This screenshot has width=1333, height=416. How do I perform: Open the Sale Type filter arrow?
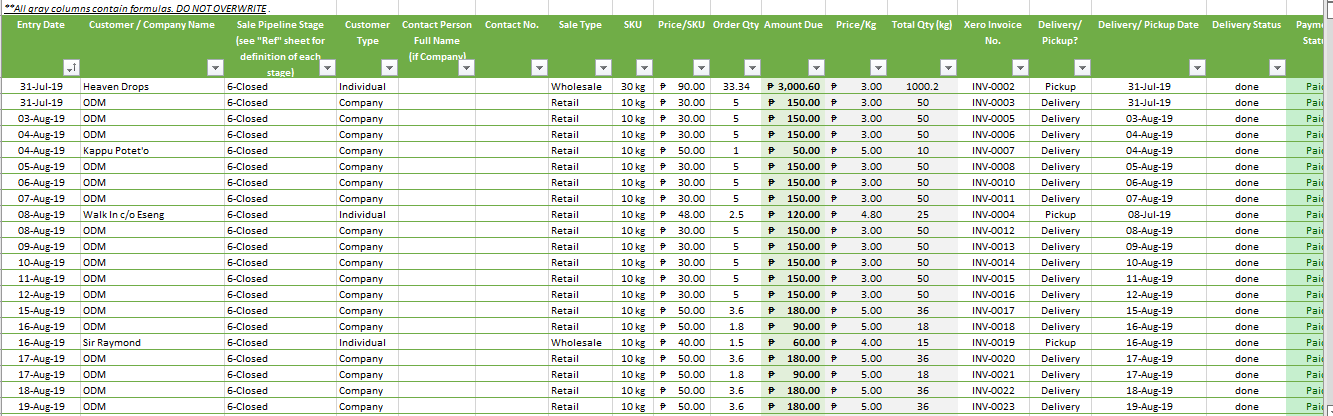click(603, 67)
